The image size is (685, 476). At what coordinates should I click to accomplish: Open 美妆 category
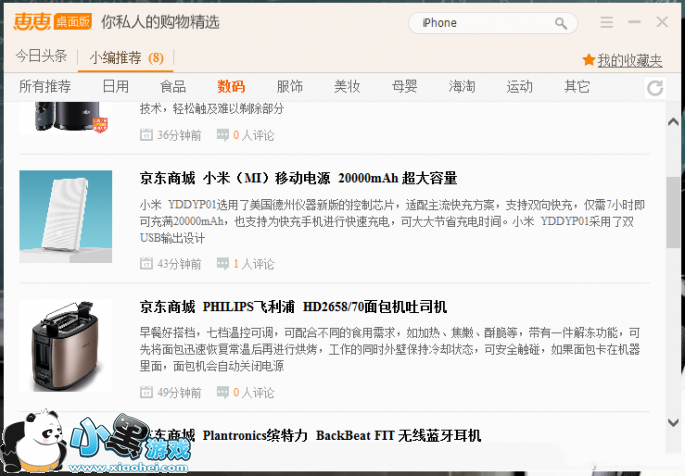pyautogui.click(x=347, y=86)
